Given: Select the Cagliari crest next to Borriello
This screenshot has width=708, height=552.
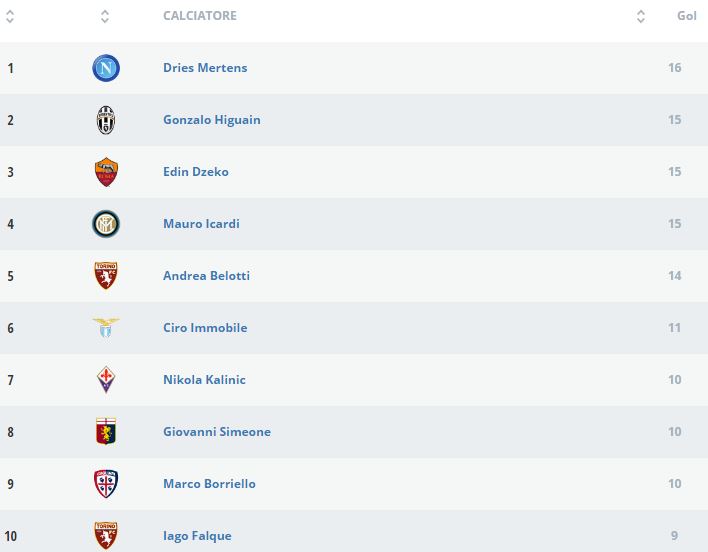Looking at the screenshot, I should pyautogui.click(x=106, y=484).
